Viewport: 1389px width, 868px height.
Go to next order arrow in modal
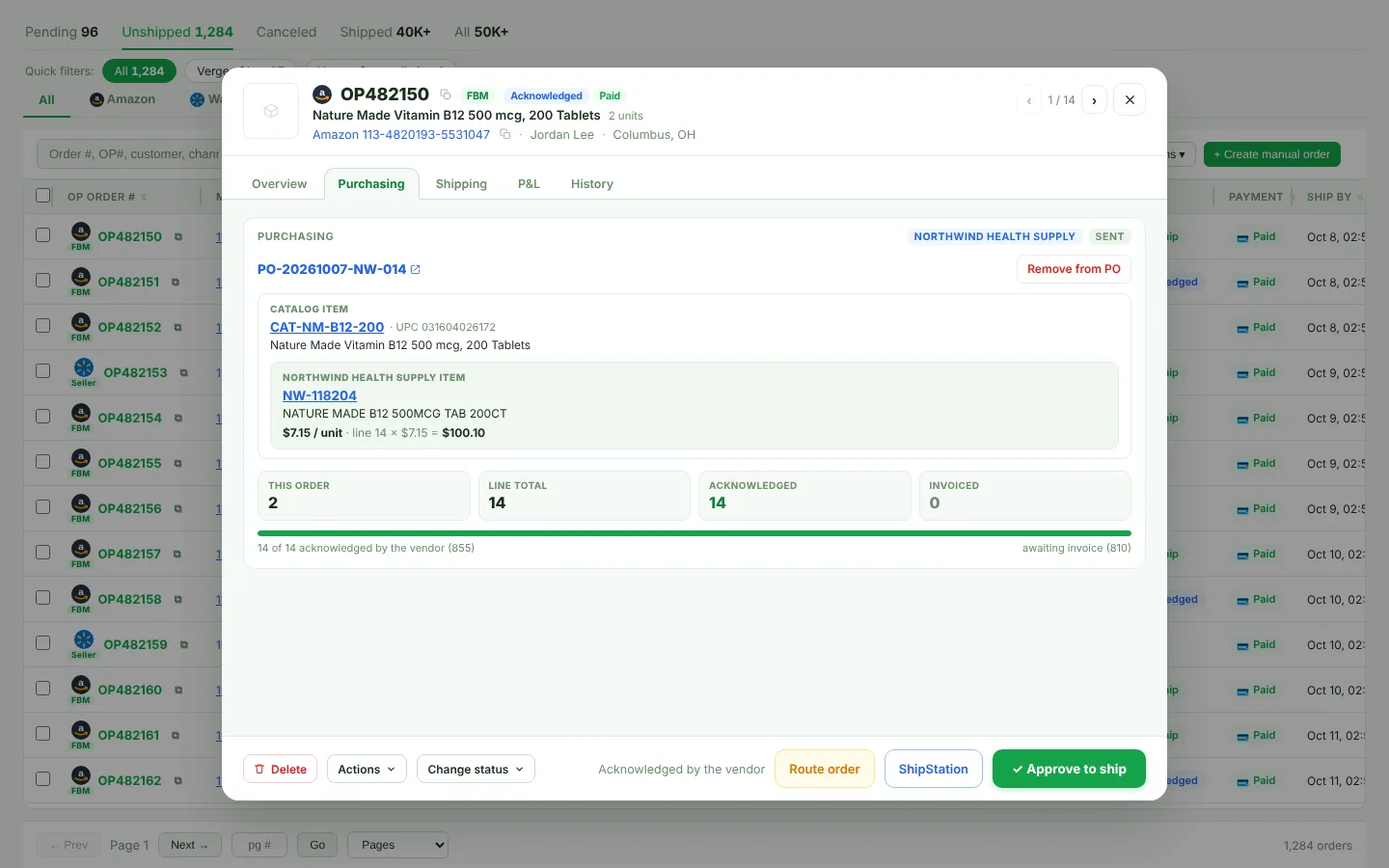click(x=1094, y=99)
